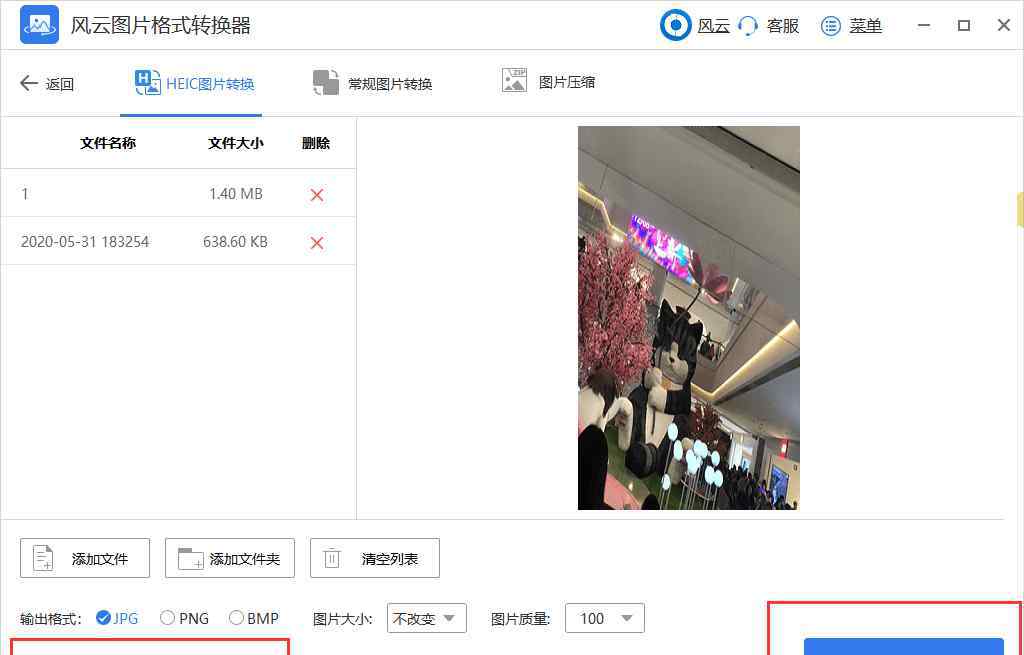
Task: Maximize the converter window
Action: click(x=964, y=25)
